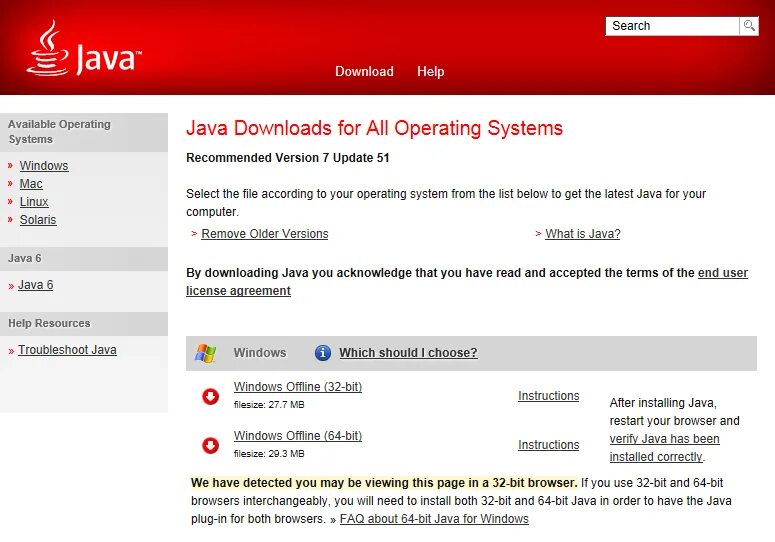The height and width of the screenshot is (542, 775).
Task: Open Instructions link for 32-bit download
Action: [x=549, y=396]
